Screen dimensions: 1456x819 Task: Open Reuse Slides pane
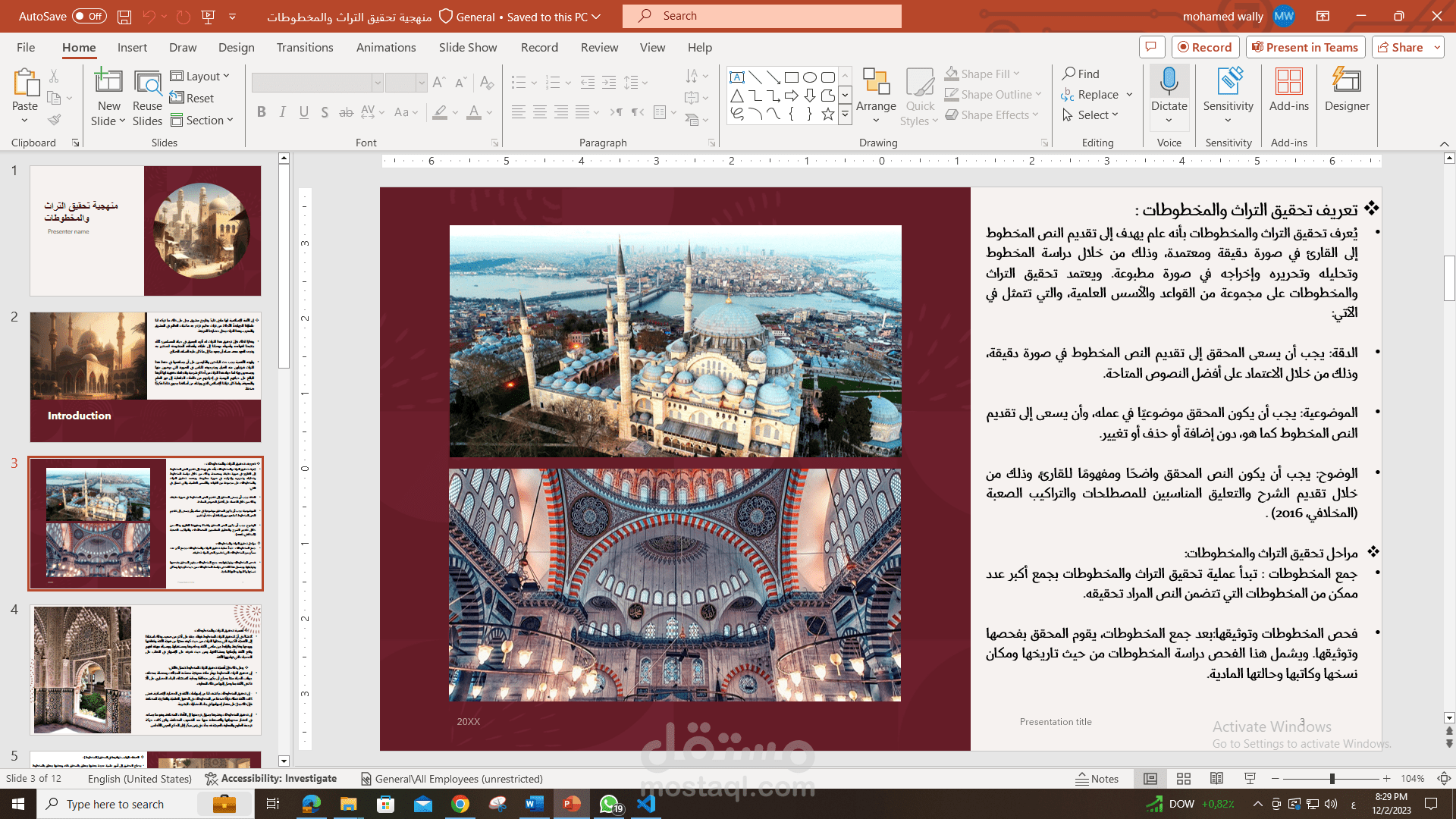pos(147,98)
